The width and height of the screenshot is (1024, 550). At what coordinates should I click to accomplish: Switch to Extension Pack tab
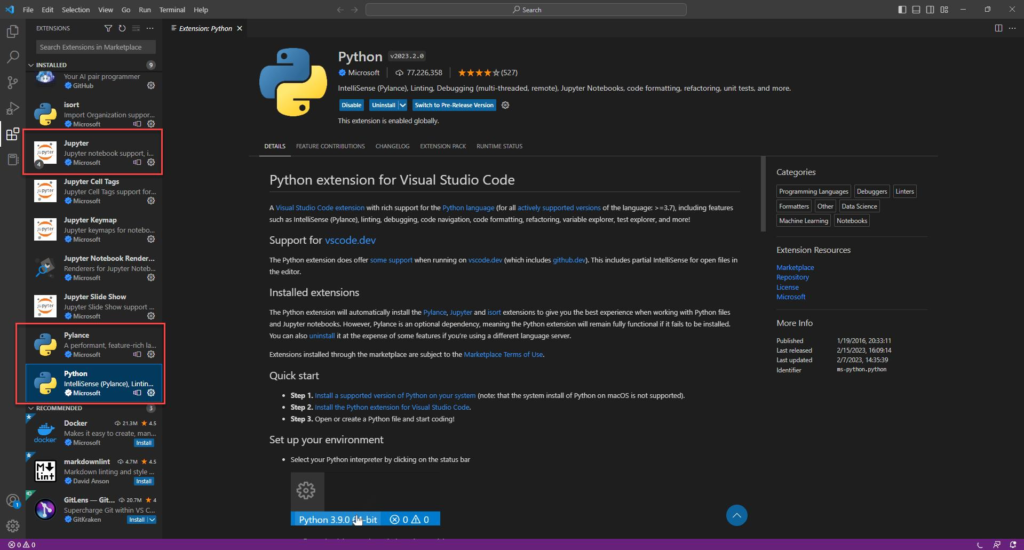(443, 146)
